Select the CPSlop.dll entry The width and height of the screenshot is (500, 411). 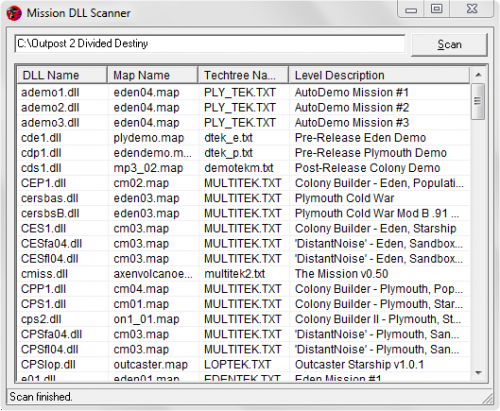click(x=48, y=364)
